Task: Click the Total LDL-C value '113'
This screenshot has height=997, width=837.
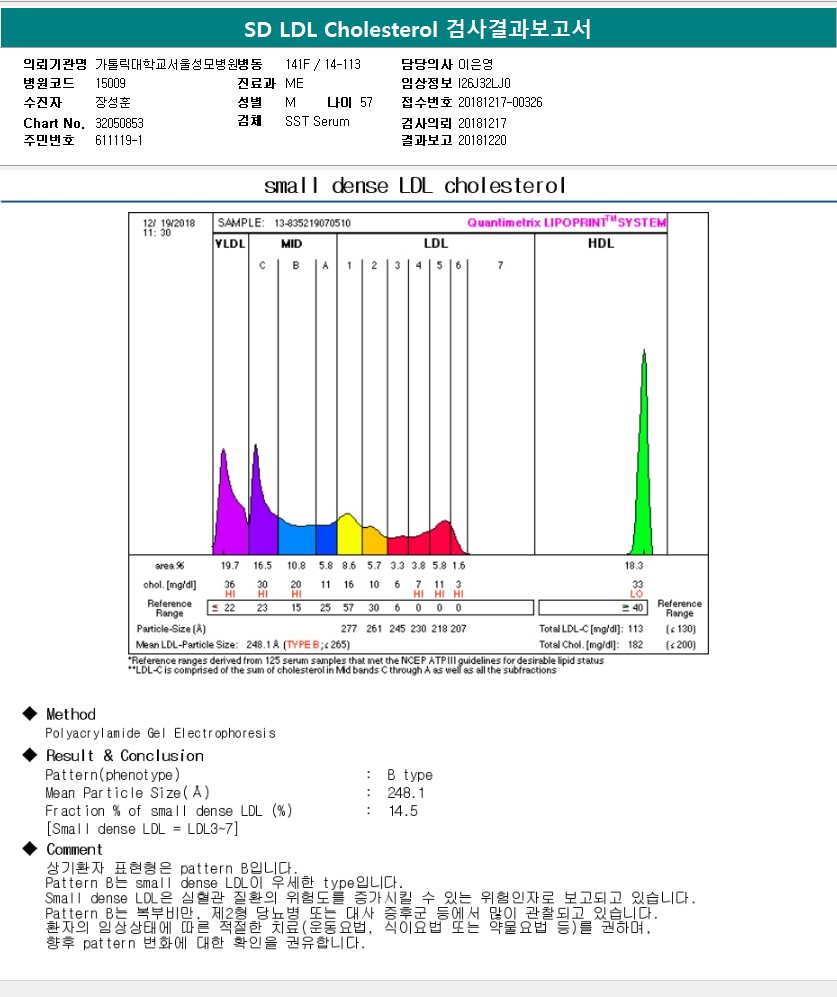Action: click(635, 629)
